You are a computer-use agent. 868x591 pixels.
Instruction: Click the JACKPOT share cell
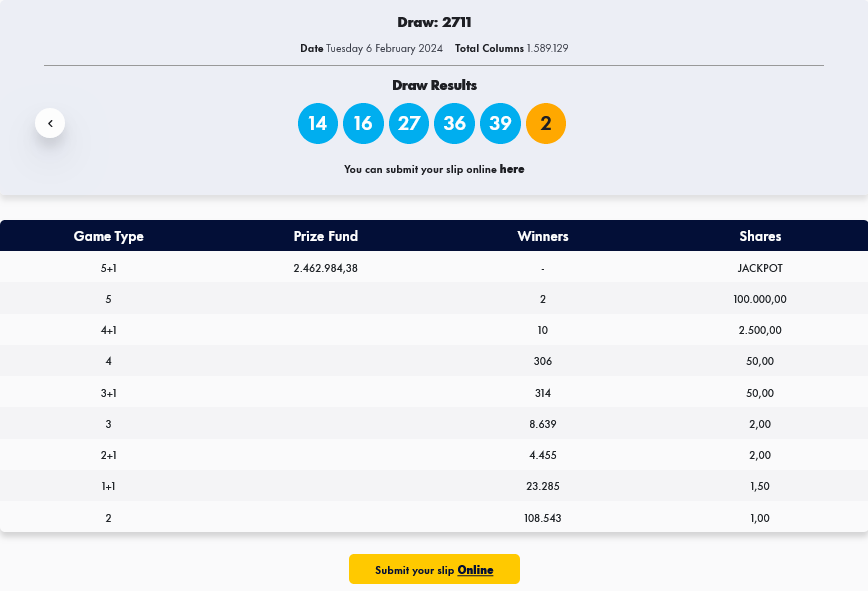[x=760, y=268]
